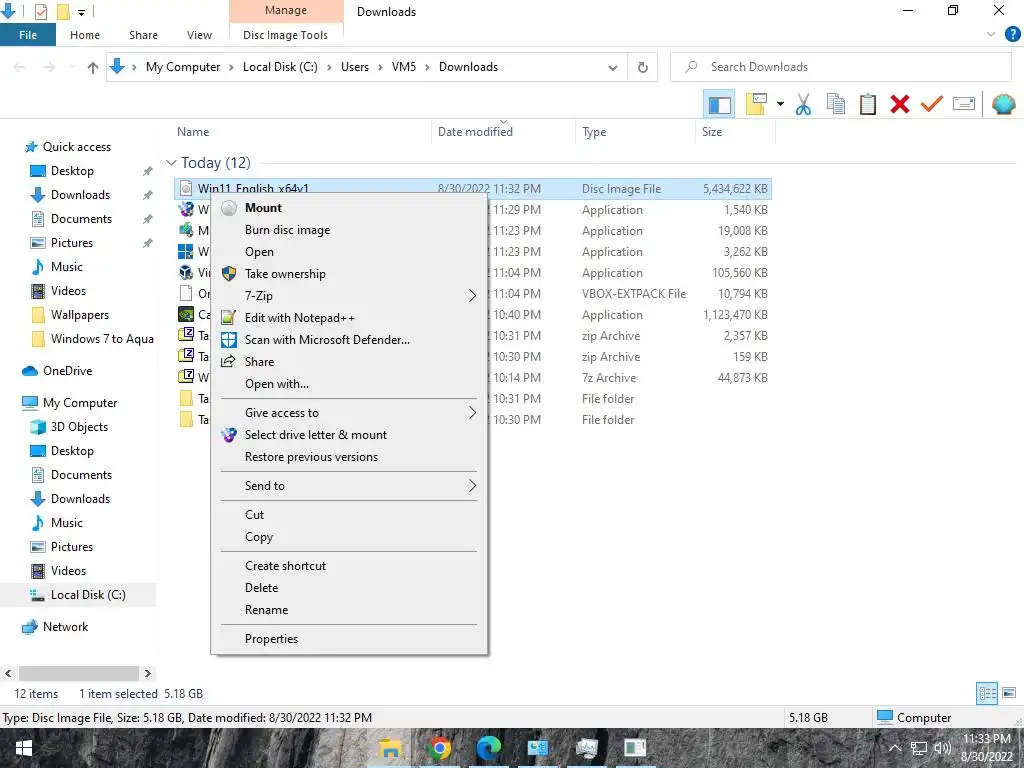Screen dimensions: 1024x768
Task: Expand the ribbon with chevron
Action: click(x=991, y=35)
